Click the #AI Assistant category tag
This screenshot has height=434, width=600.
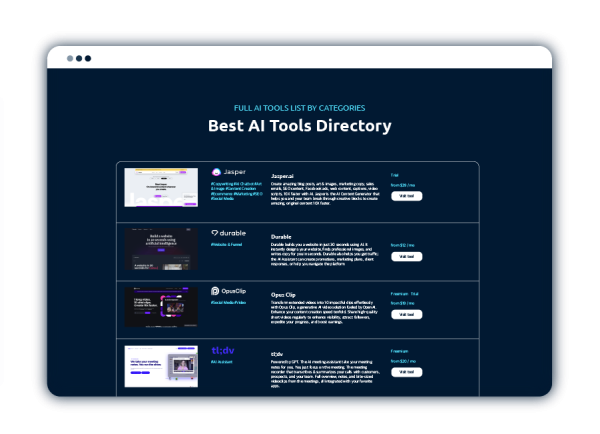[x=222, y=362]
